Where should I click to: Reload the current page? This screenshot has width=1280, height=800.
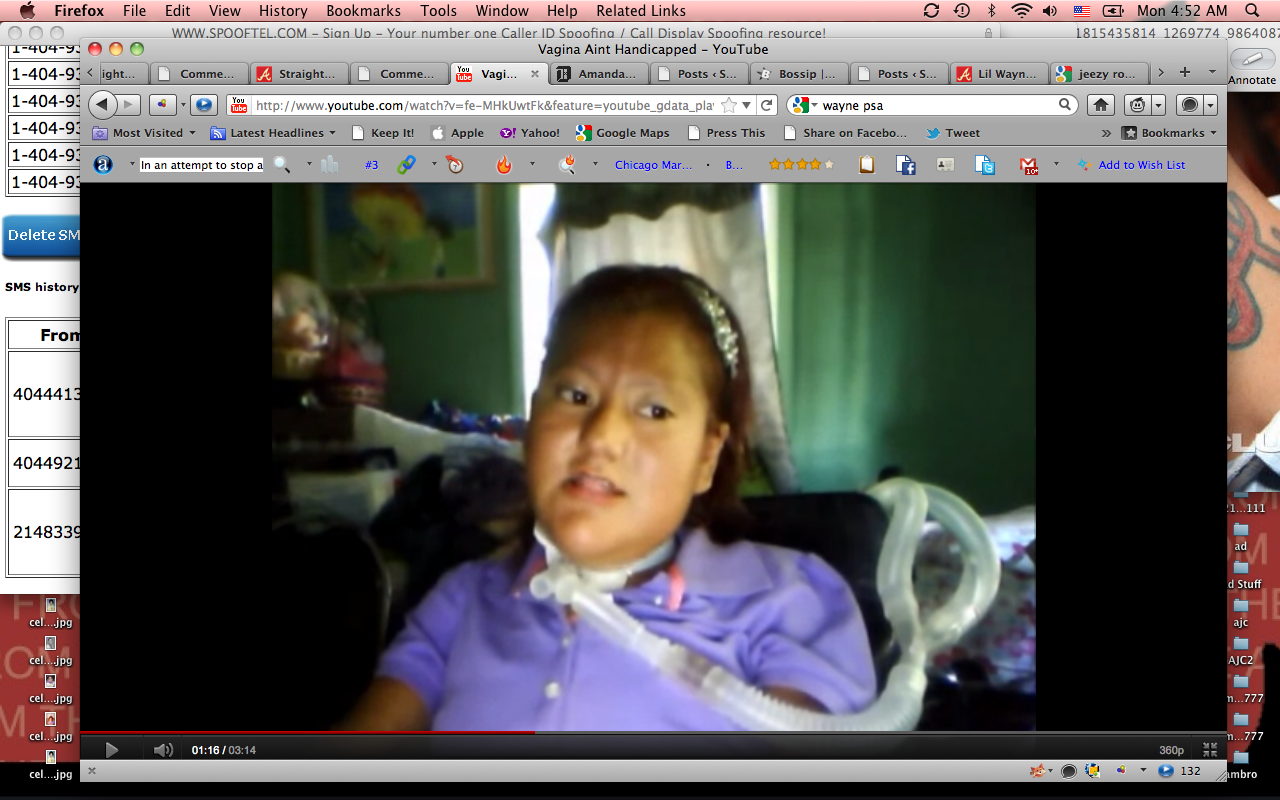point(767,105)
